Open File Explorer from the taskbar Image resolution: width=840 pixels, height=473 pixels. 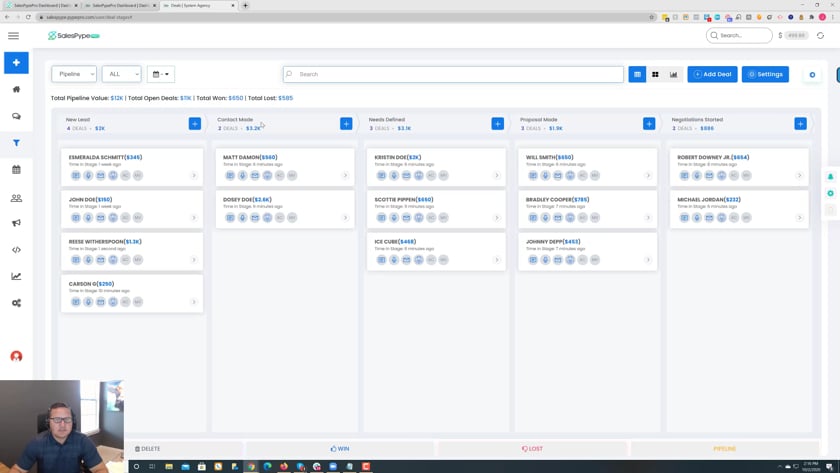coord(169,467)
